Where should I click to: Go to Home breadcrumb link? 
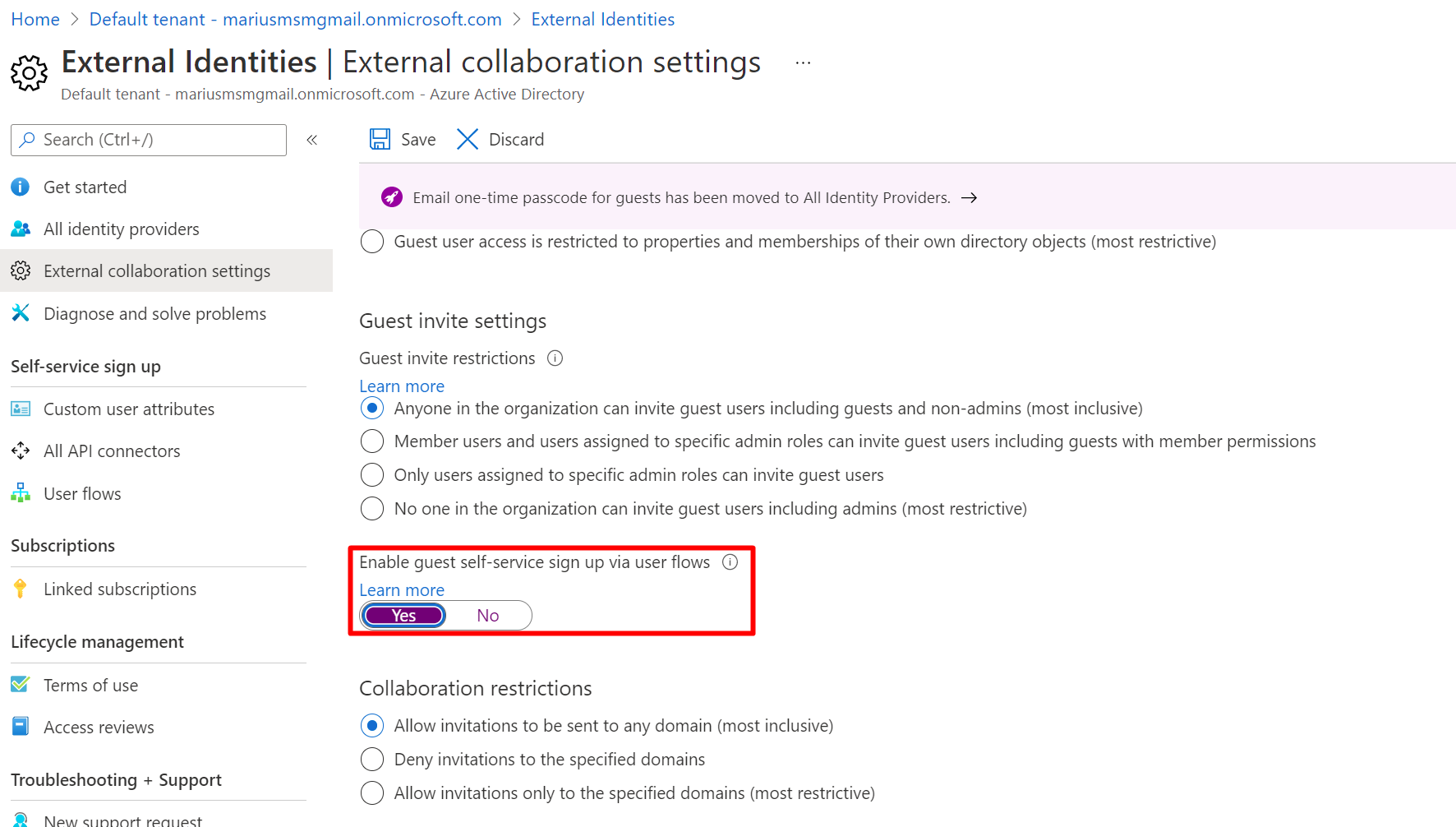tap(35, 20)
